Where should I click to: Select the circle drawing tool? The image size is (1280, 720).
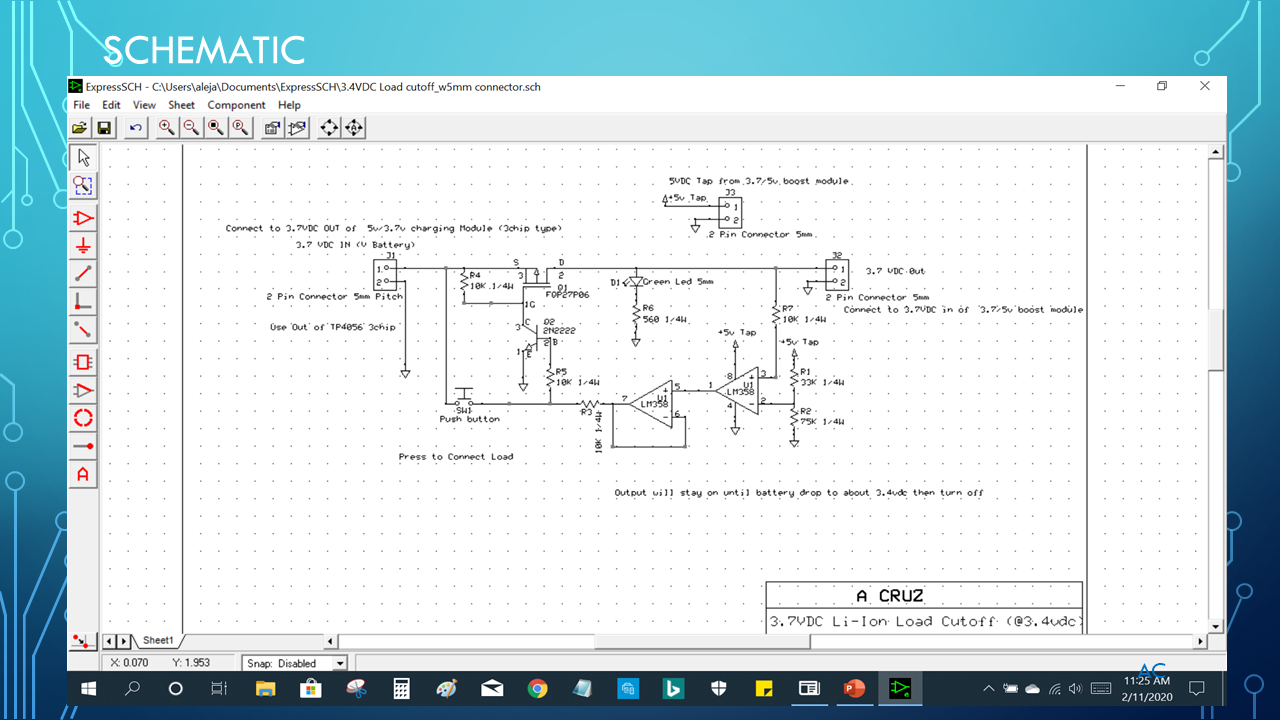[x=83, y=417]
